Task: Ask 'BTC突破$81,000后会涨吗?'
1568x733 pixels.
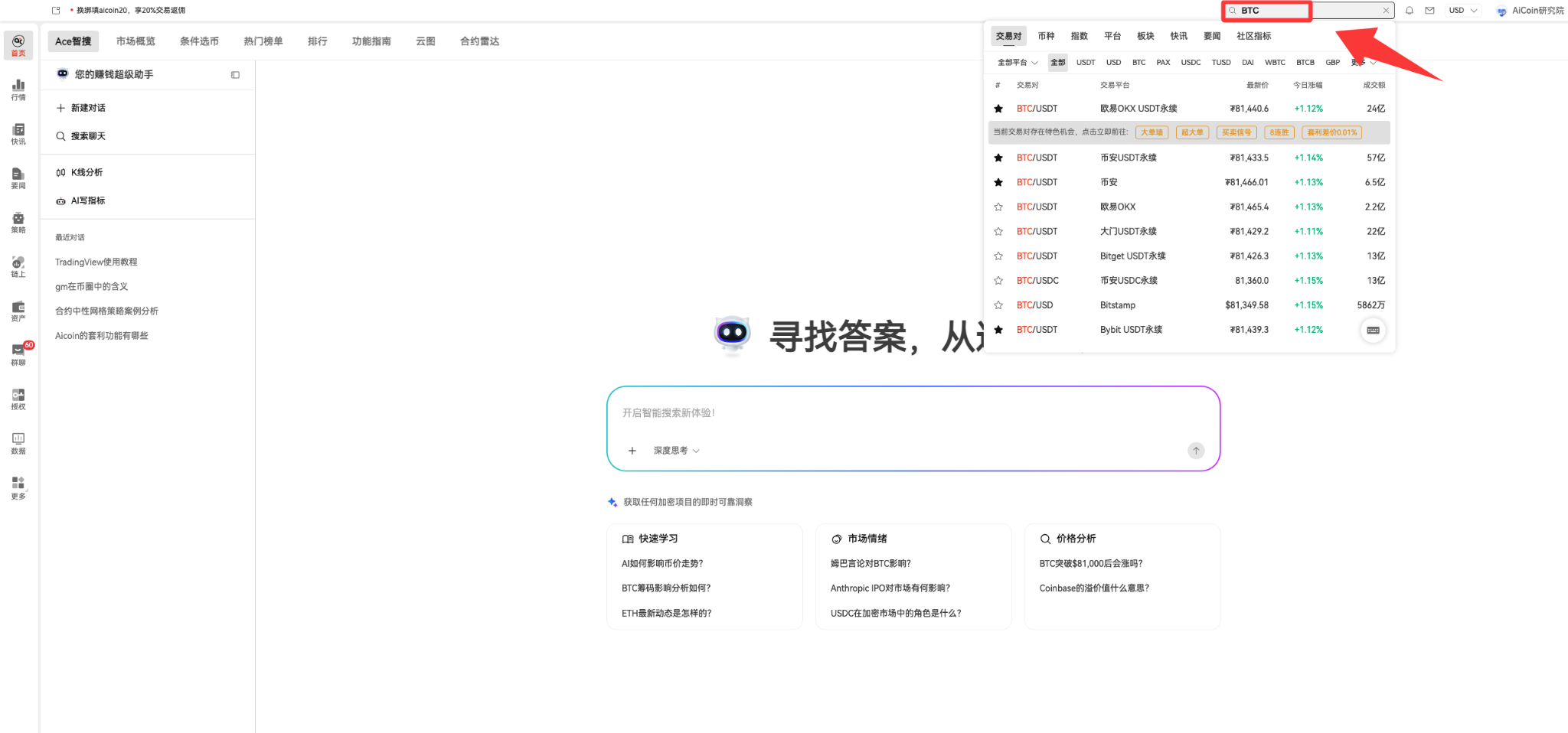Action: (x=1090, y=564)
